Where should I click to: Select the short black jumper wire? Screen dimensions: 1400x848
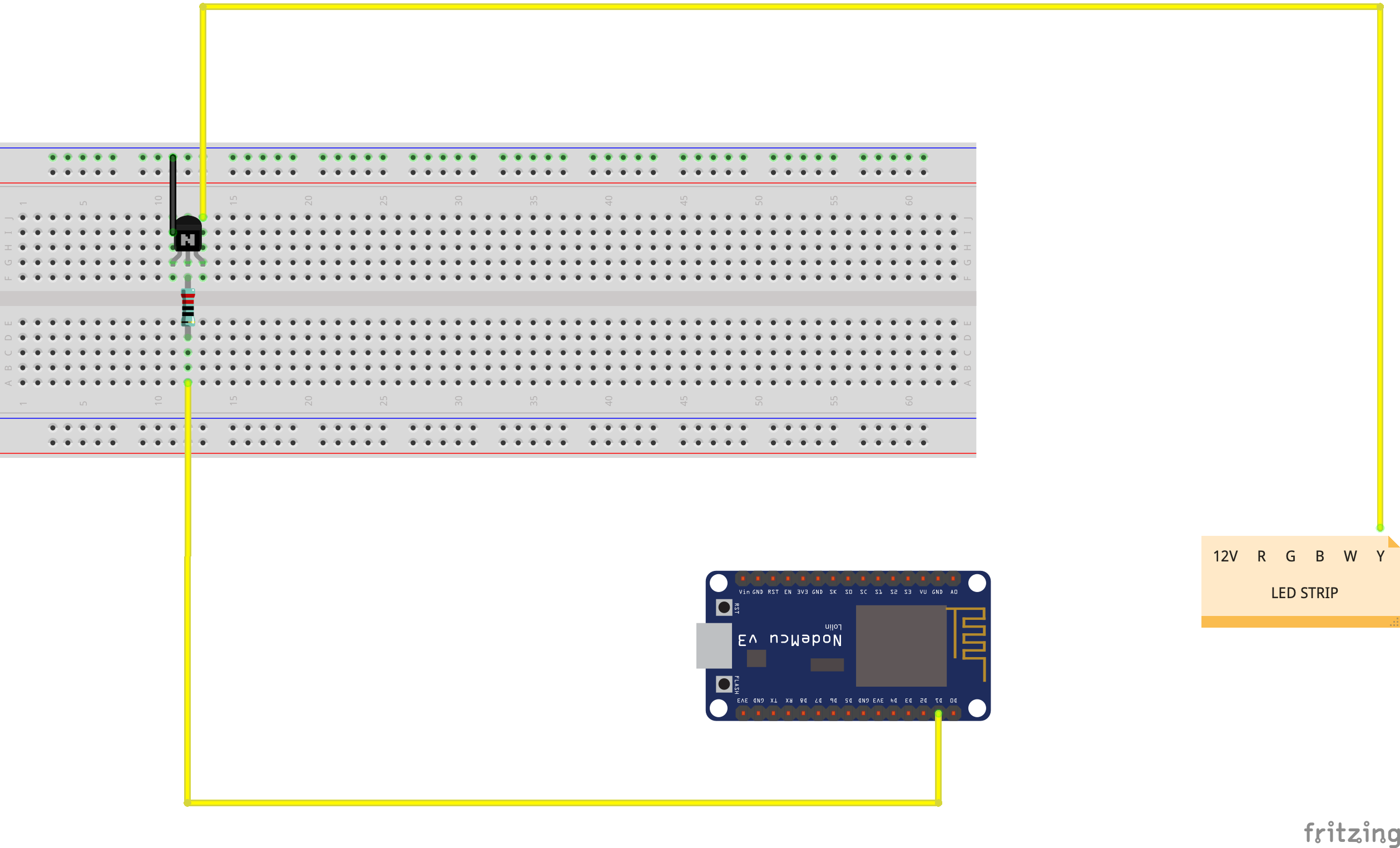(173, 193)
